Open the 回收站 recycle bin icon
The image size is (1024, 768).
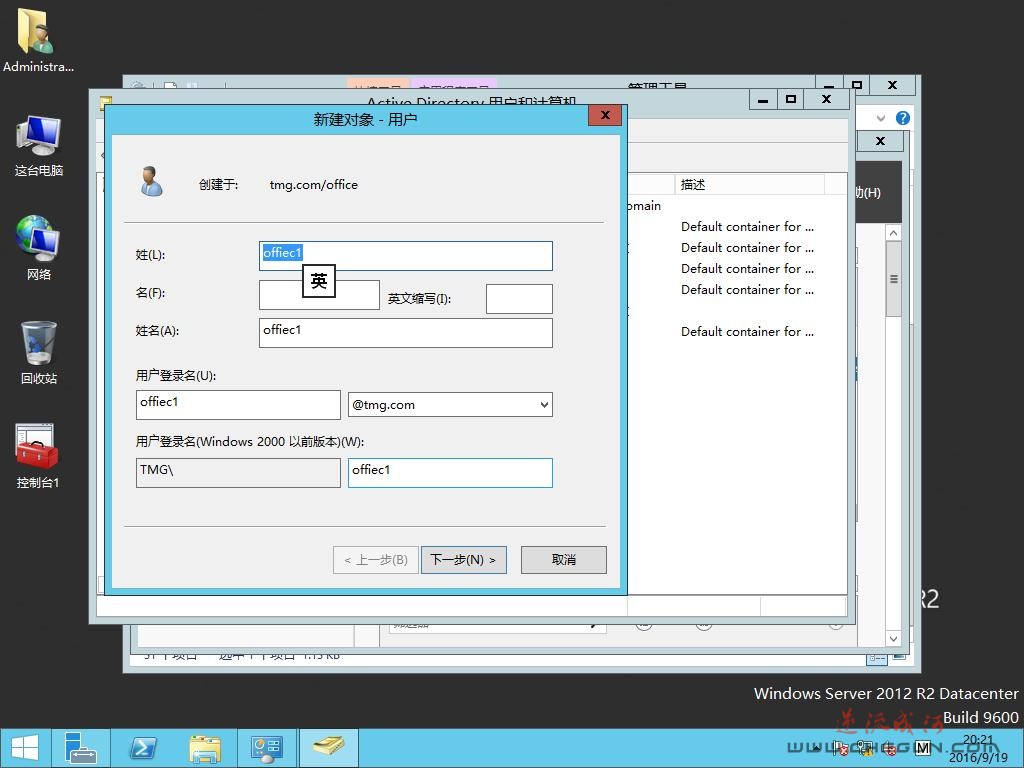tap(39, 353)
